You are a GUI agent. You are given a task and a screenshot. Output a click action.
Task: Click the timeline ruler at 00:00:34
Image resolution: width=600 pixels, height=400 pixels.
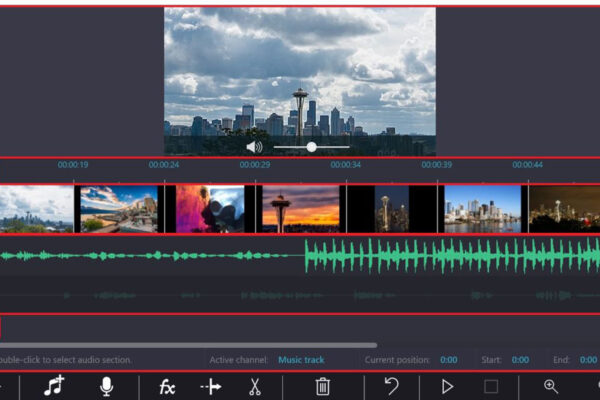[x=346, y=165]
